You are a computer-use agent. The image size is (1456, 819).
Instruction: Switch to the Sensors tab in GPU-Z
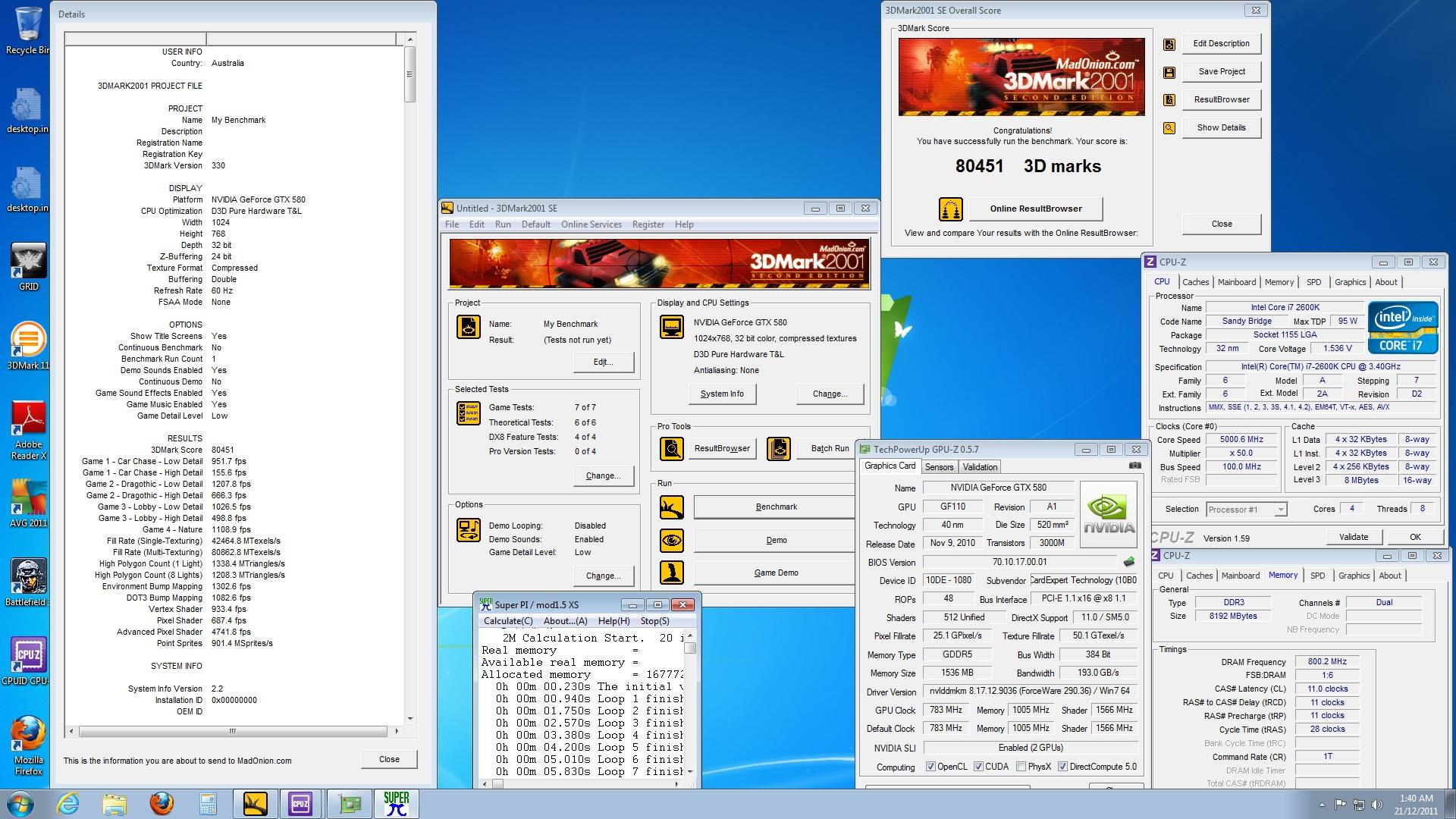pyautogui.click(x=939, y=467)
